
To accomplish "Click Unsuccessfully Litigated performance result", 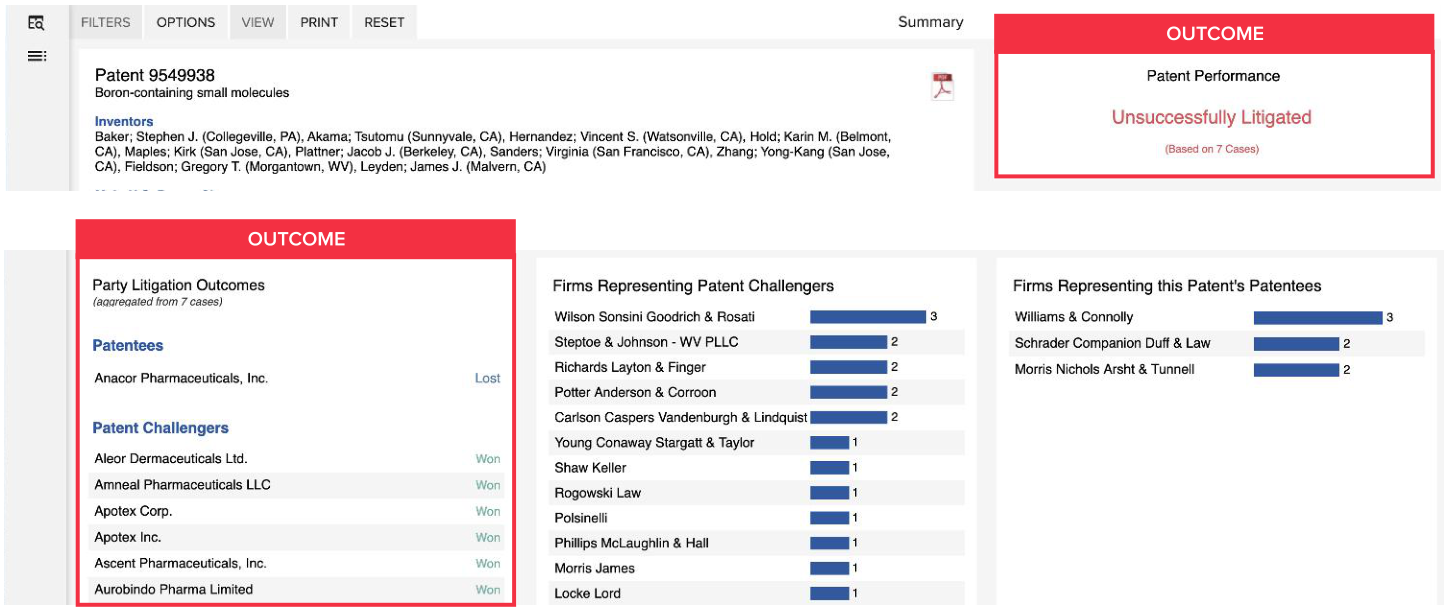I will tap(1212, 117).
